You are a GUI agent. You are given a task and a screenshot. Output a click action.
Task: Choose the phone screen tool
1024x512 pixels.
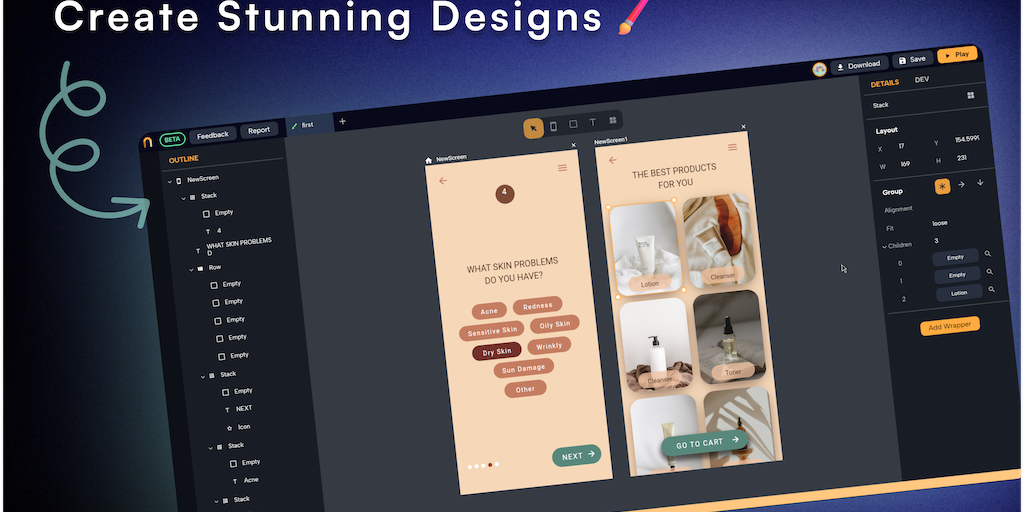coord(553,125)
